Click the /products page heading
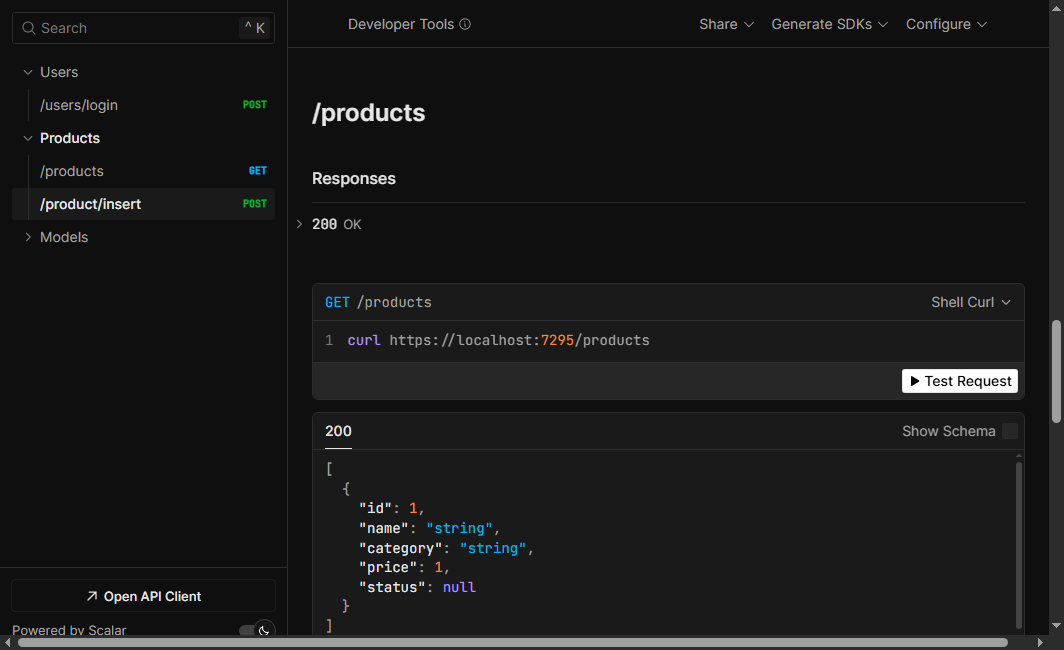This screenshot has height=650, width=1064. (368, 113)
